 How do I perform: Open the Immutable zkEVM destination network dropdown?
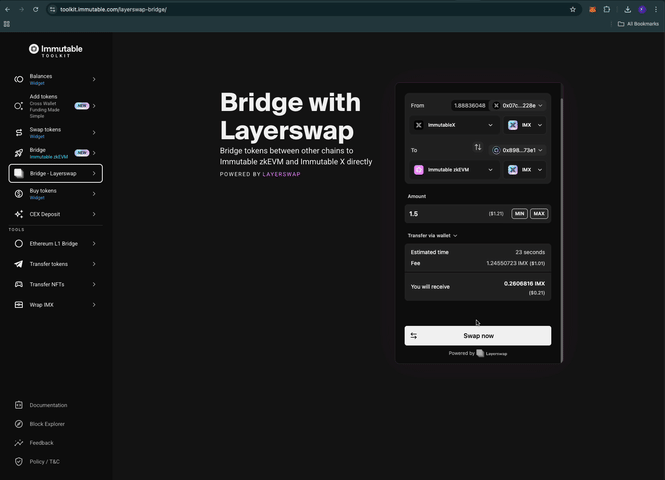pos(454,170)
